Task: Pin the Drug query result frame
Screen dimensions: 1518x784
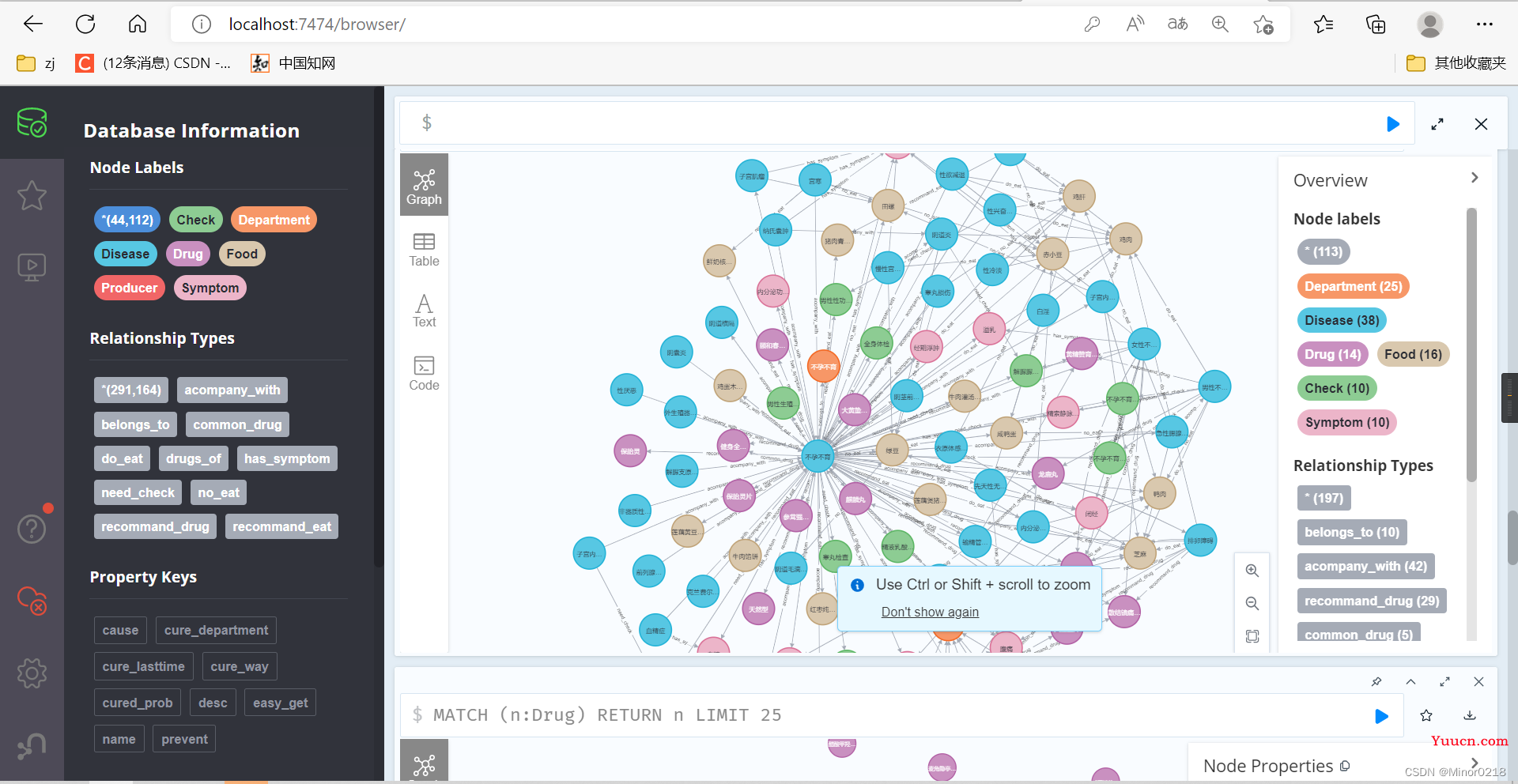Action: [x=1376, y=681]
